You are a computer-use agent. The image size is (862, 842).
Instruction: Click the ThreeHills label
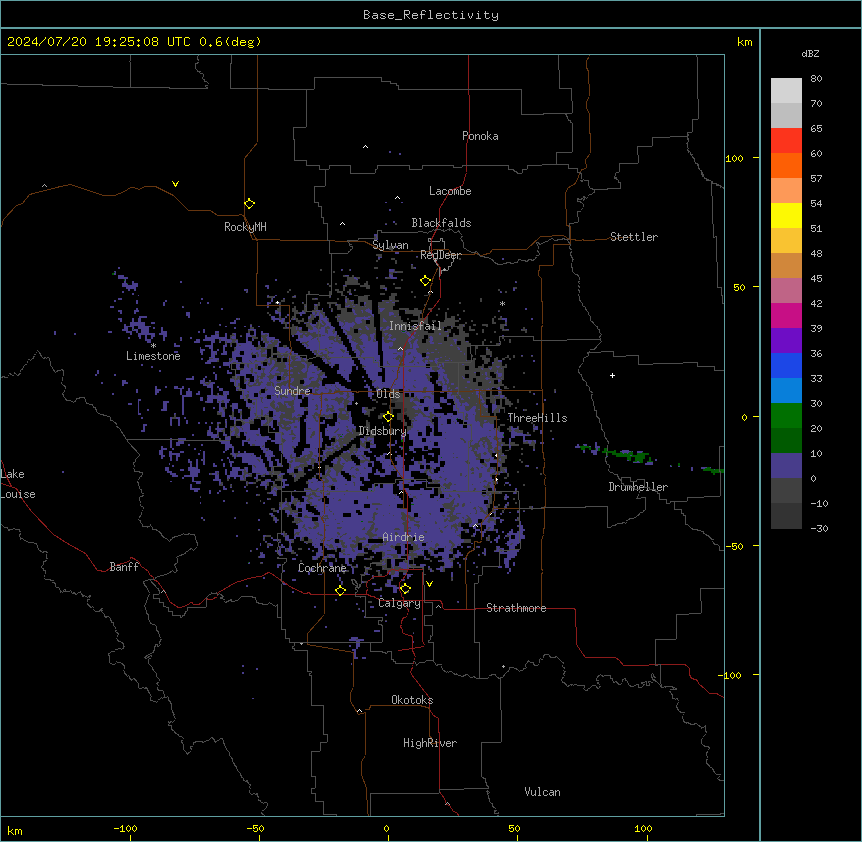point(537,418)
